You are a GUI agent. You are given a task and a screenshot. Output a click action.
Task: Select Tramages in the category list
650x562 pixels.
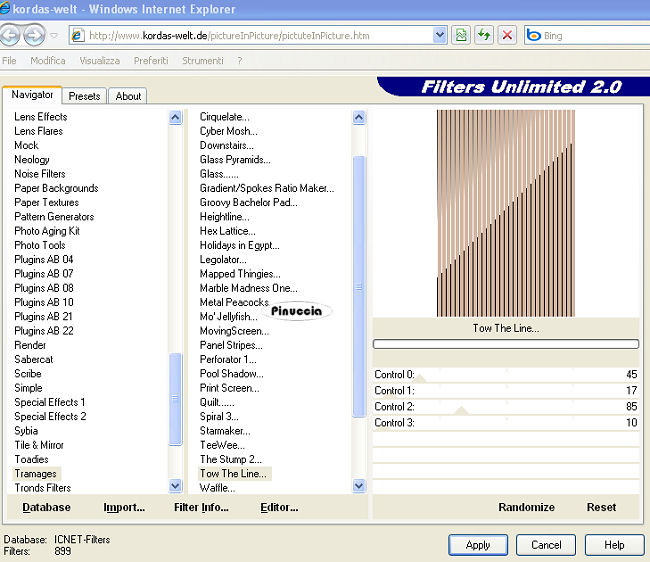36,474
